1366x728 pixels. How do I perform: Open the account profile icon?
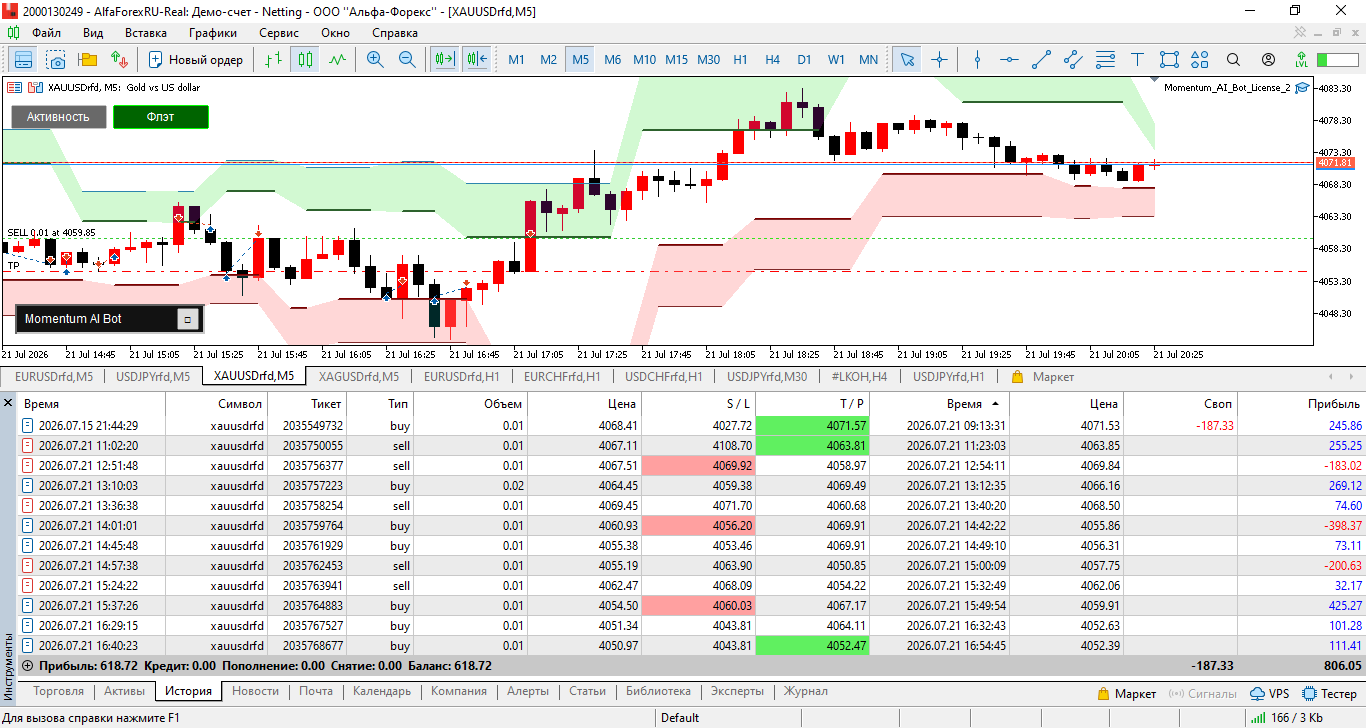click(x=1268, y=60)
